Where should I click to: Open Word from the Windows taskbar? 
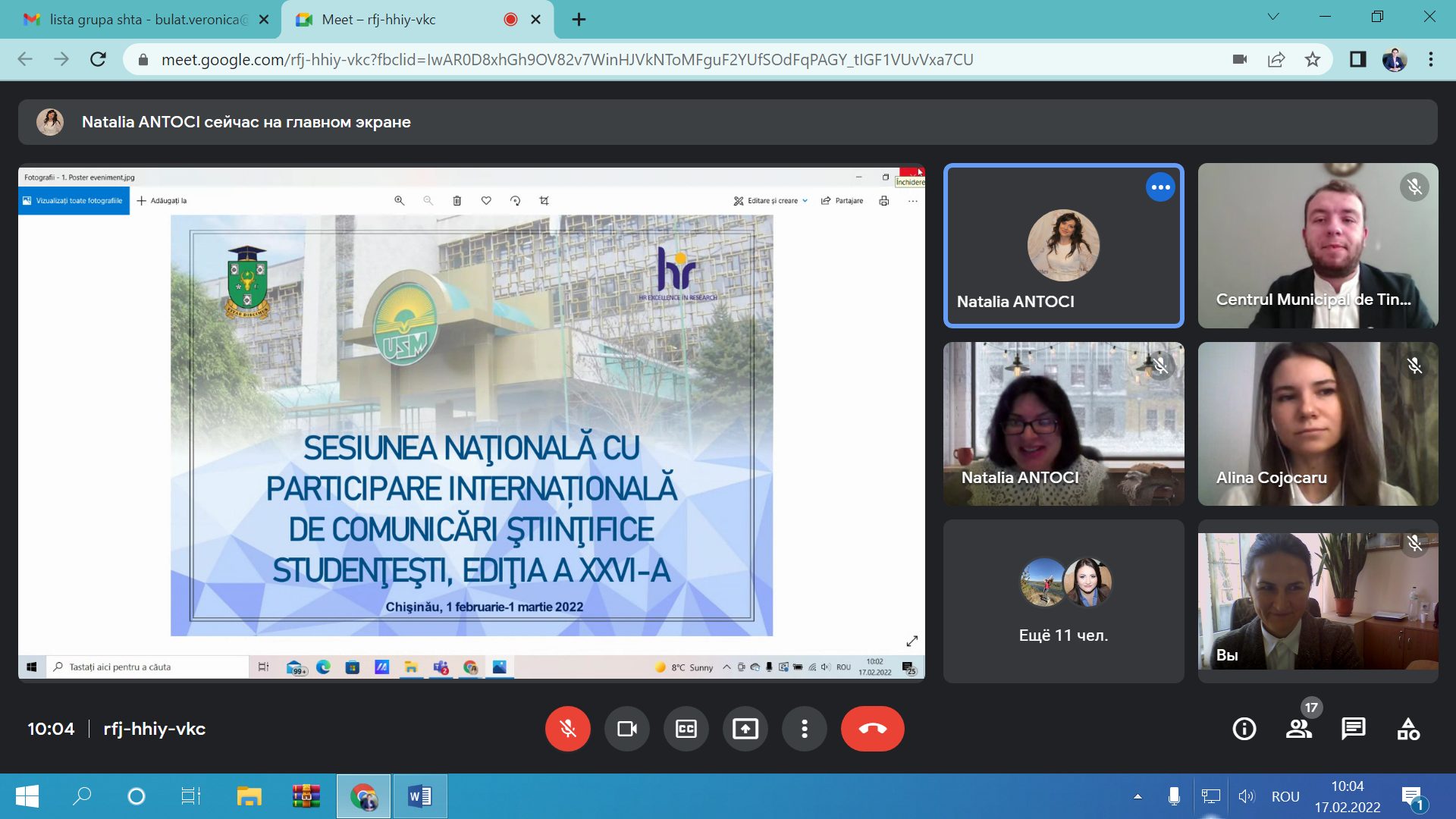click(x=419, y=796)
